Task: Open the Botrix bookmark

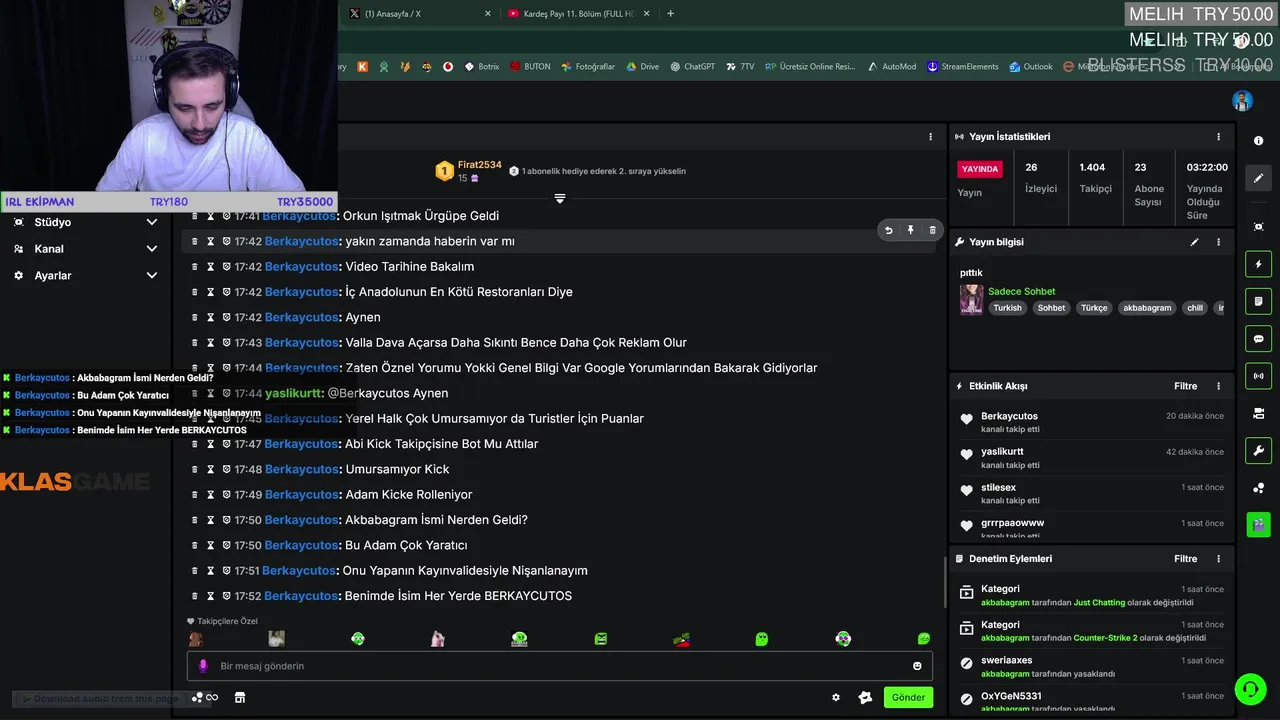Action: click(x=480, y=67)
